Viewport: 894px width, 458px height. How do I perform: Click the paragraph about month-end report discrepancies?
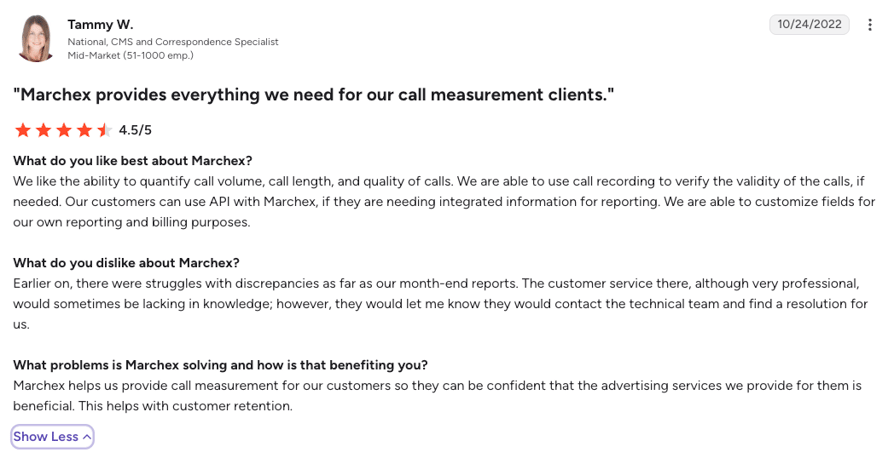[441, 304]
